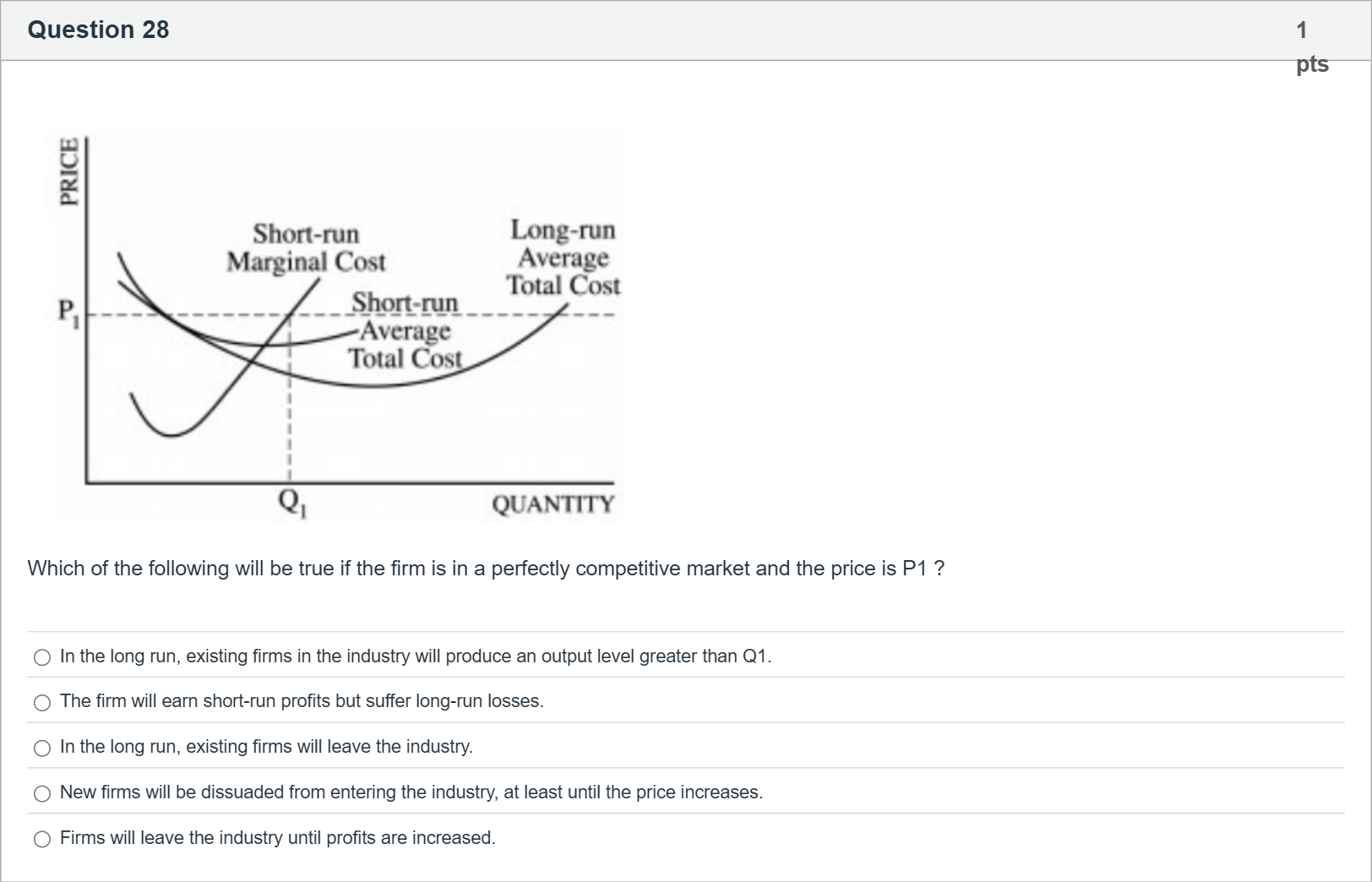The height and width of the screenshot is (882, 1372).
Task: Click answer text about output greater than Q1
Action: [x=415, y=656]
